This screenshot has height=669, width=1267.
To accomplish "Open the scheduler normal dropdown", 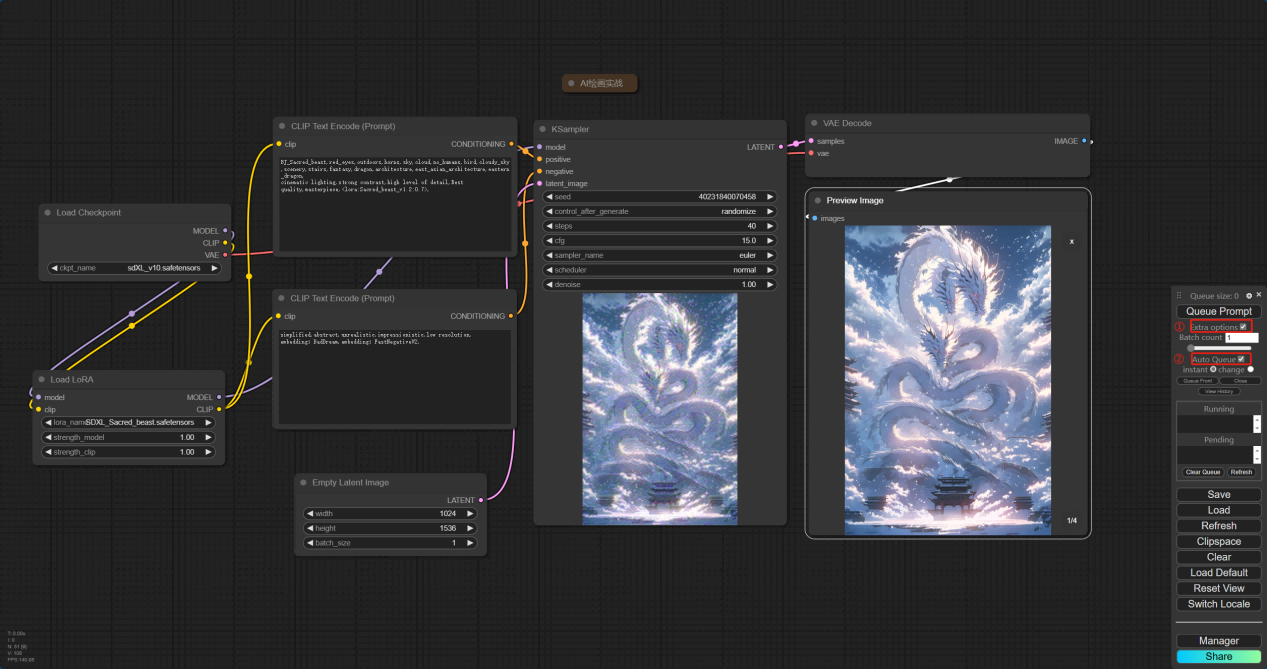I will (660, 270).
